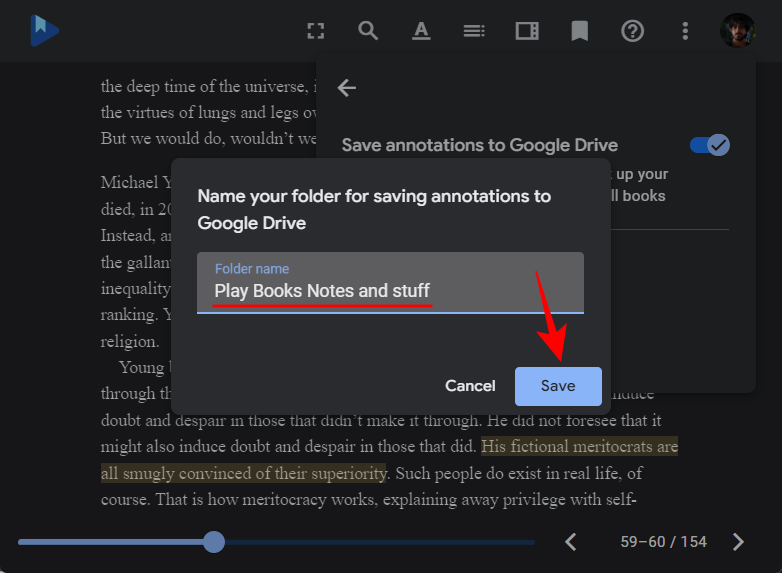The width and height of the screenshot is (782, 573).
Task: Open search within the book
Action: [368, 31]
